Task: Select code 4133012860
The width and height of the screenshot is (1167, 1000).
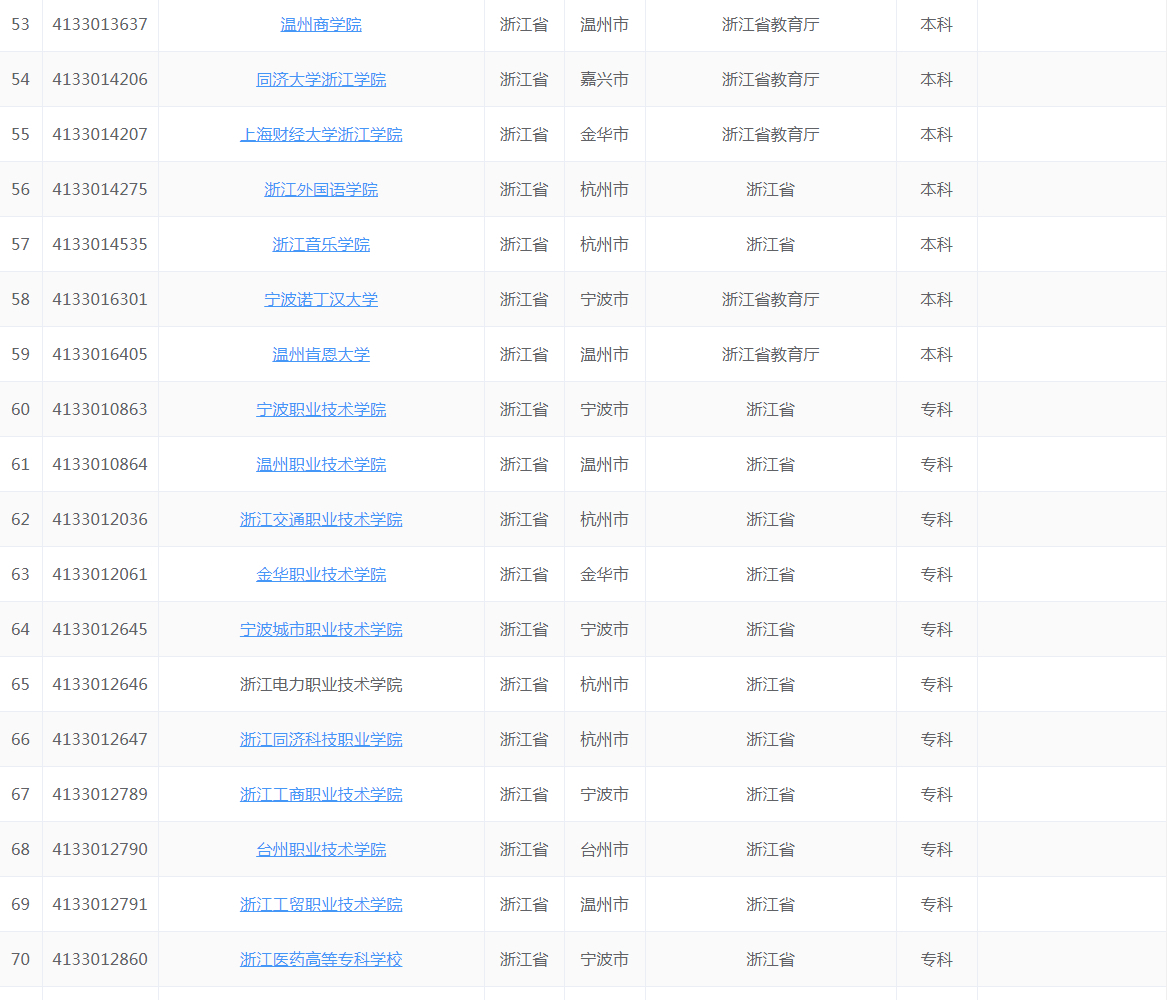Action: click(x=100, y=961)
